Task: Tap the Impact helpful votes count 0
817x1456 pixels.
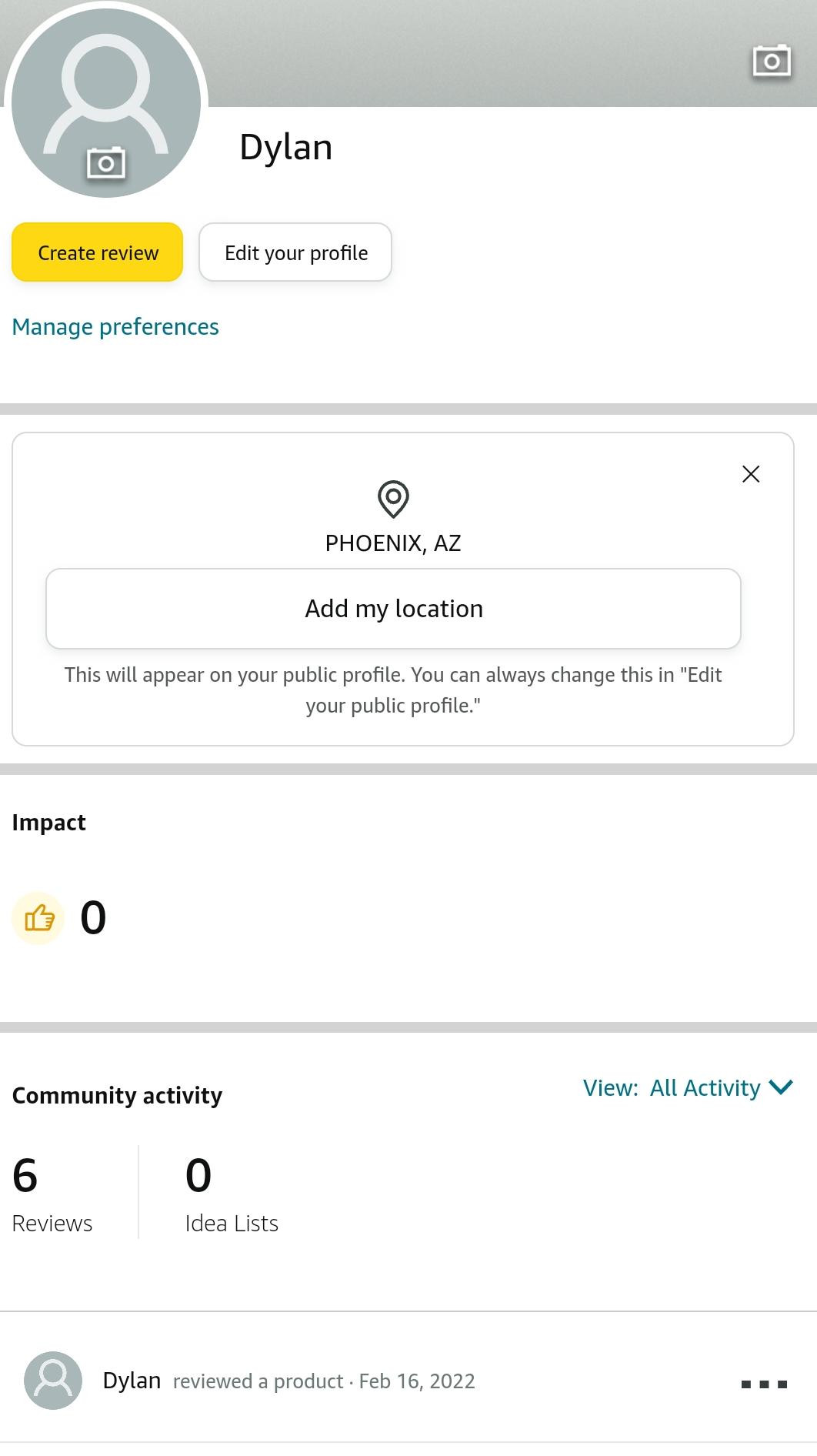Action: click(93, 917)
